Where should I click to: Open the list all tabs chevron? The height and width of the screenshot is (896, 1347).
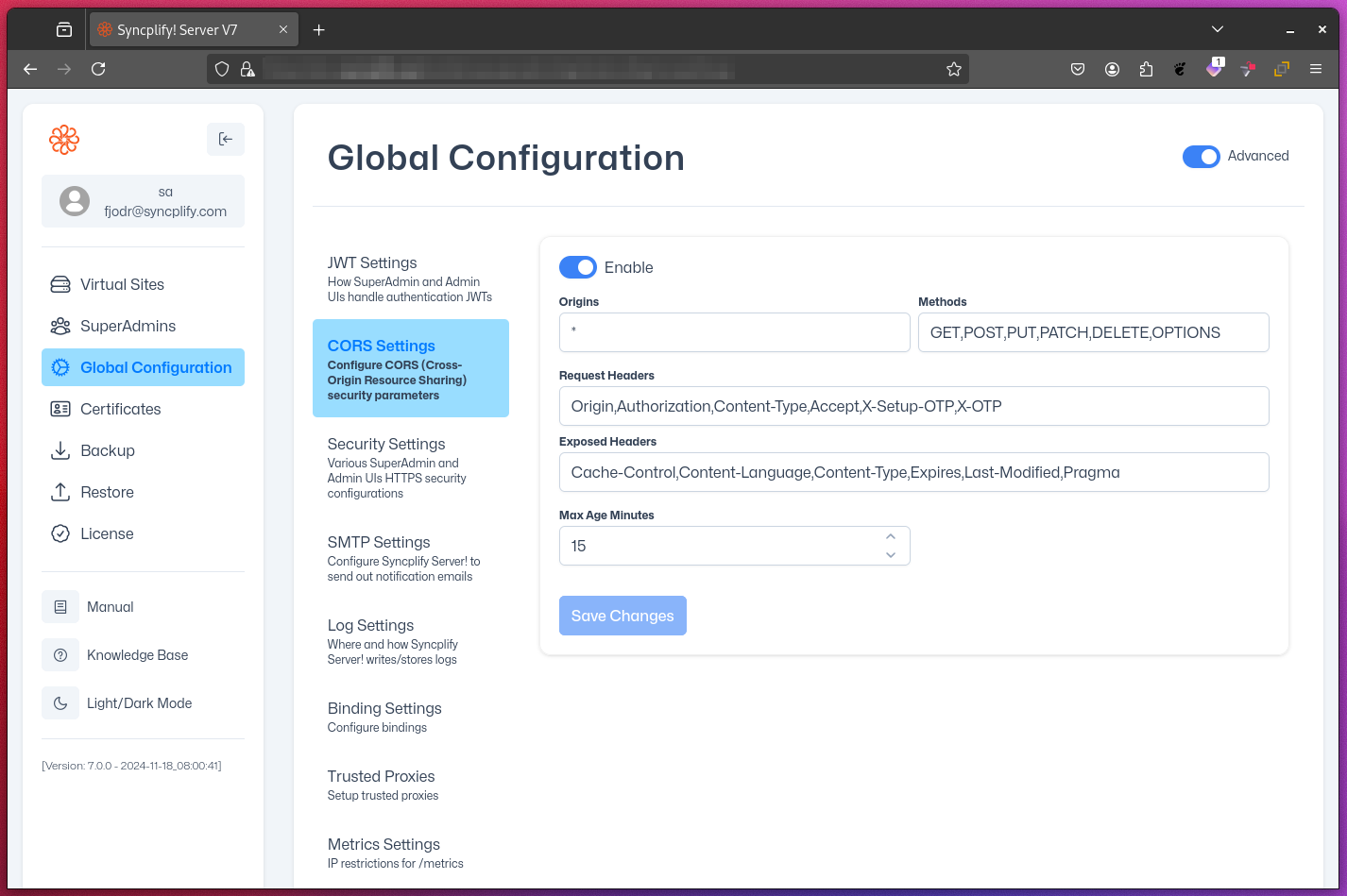[1218, 30]
